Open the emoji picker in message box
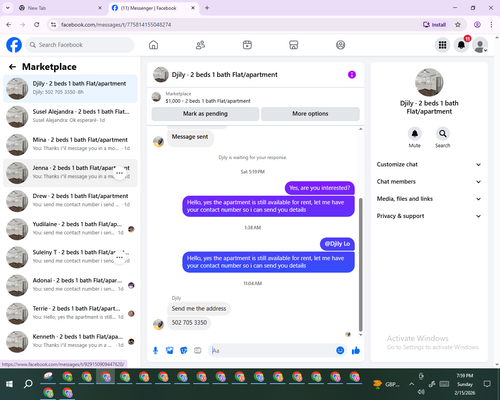The width and height of the screenshot is (500, 400). click(x=340, y=350)
